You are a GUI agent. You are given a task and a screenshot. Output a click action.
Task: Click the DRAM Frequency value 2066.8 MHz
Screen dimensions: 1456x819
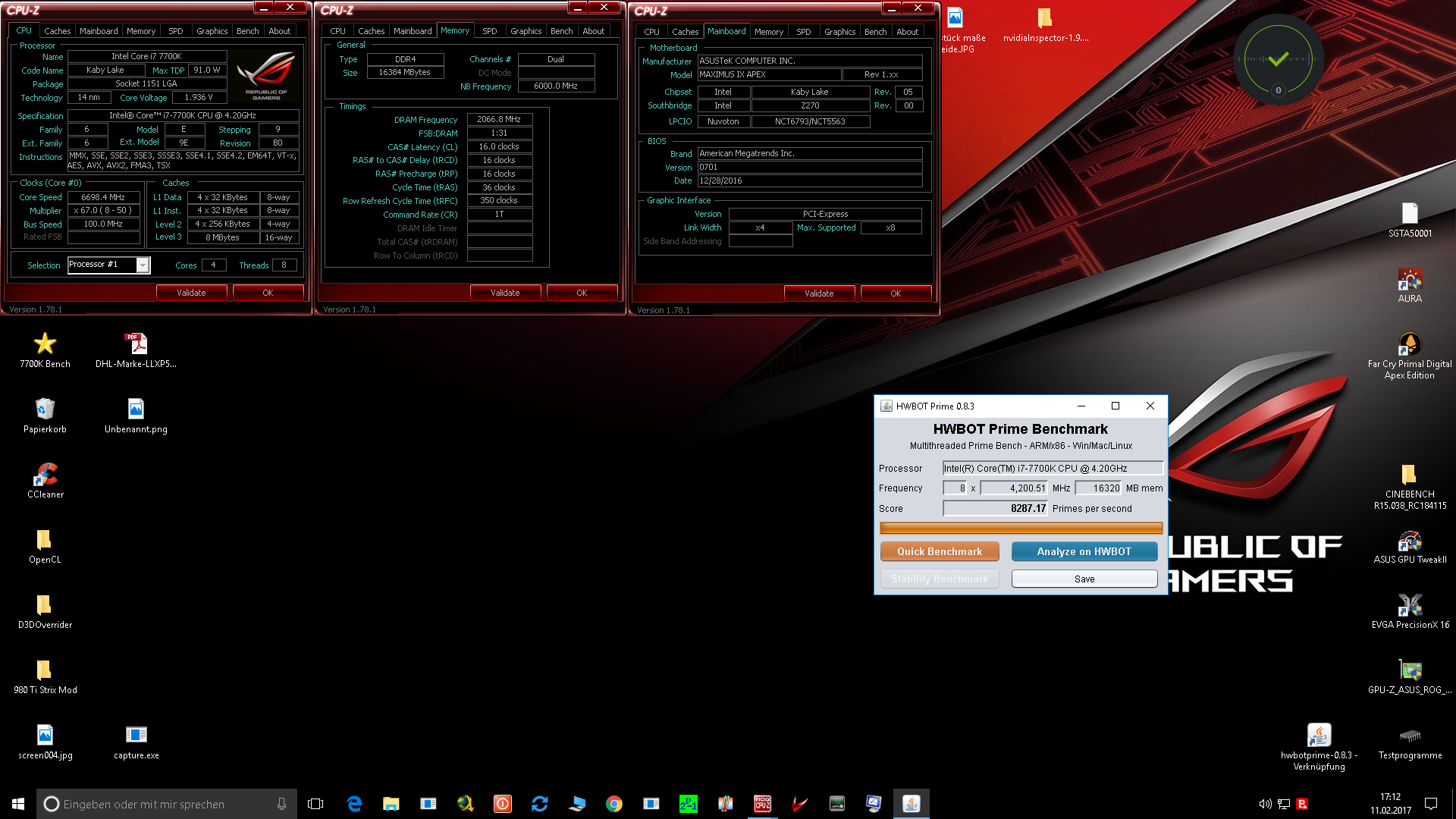tap(499, 119)
